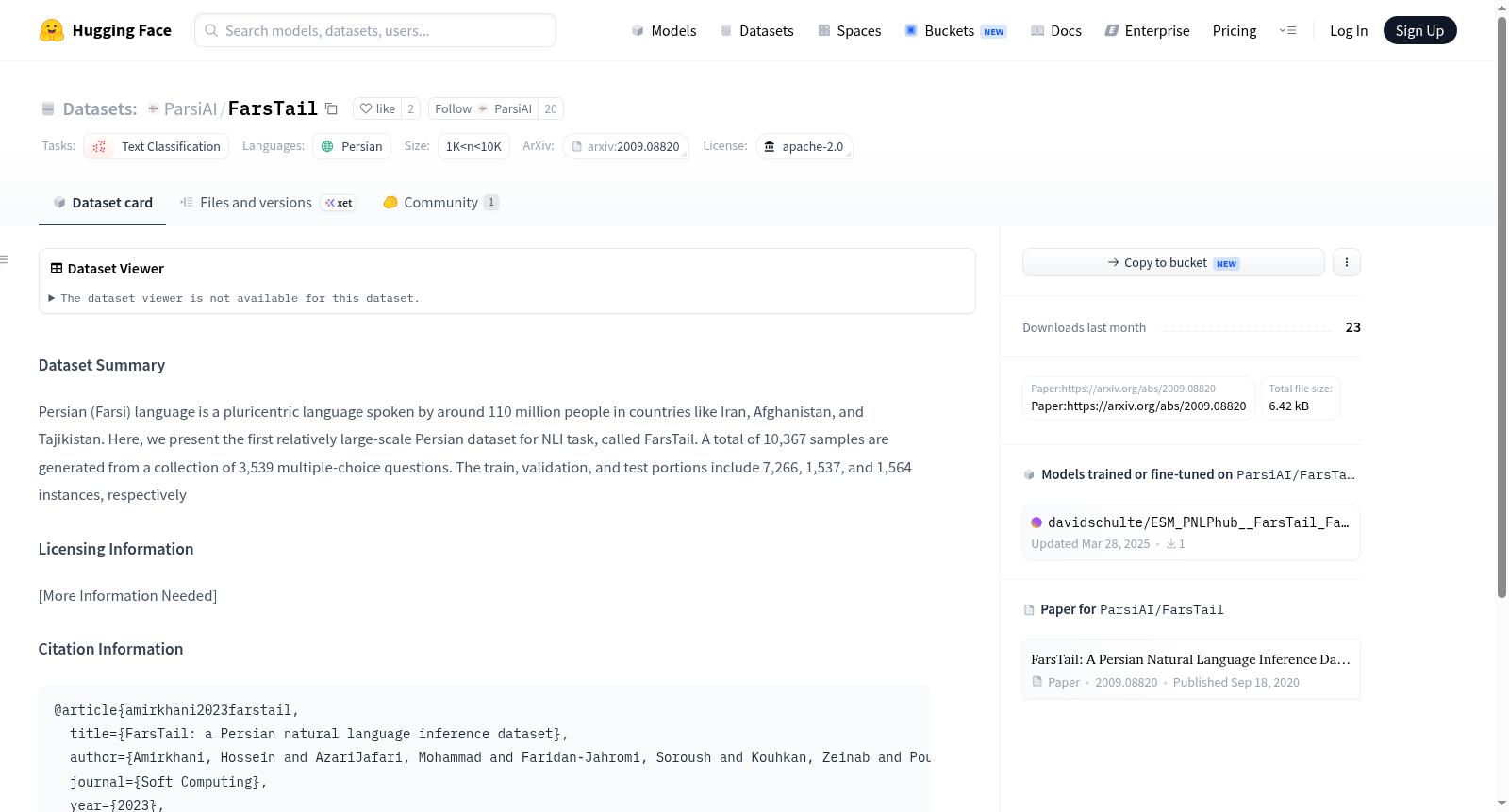Viewport: 1509px width, 812px height.
Task: Click the Citation Information heading
Action: 111,649
